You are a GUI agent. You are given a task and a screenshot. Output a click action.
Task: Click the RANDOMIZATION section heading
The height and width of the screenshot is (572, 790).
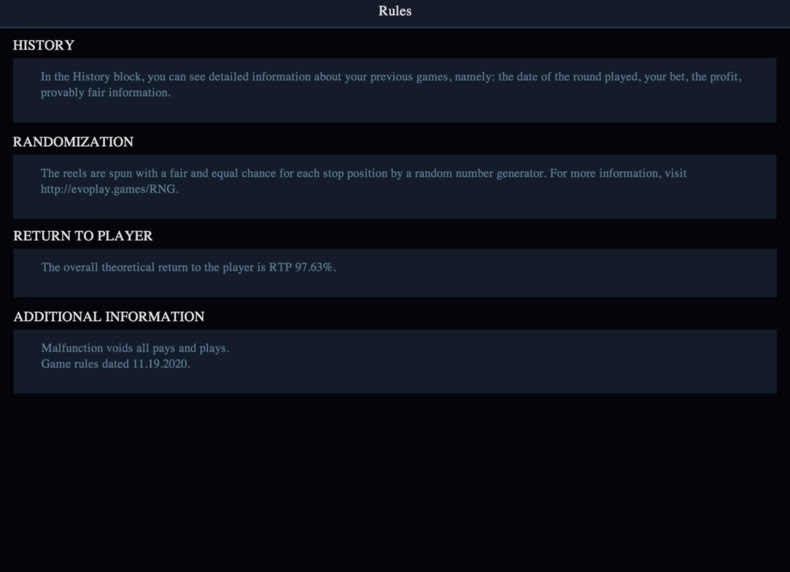pos(73,142)
